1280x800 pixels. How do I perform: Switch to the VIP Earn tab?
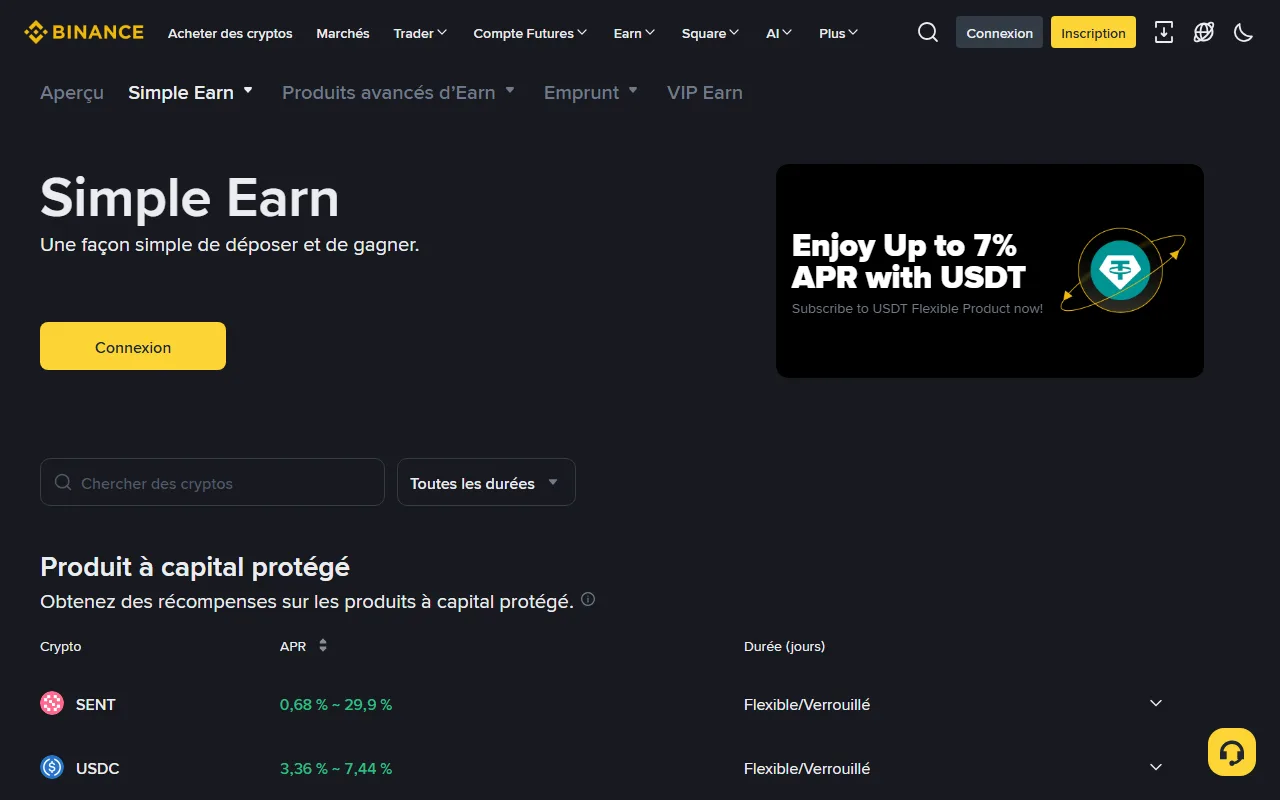tap(705, 92)
